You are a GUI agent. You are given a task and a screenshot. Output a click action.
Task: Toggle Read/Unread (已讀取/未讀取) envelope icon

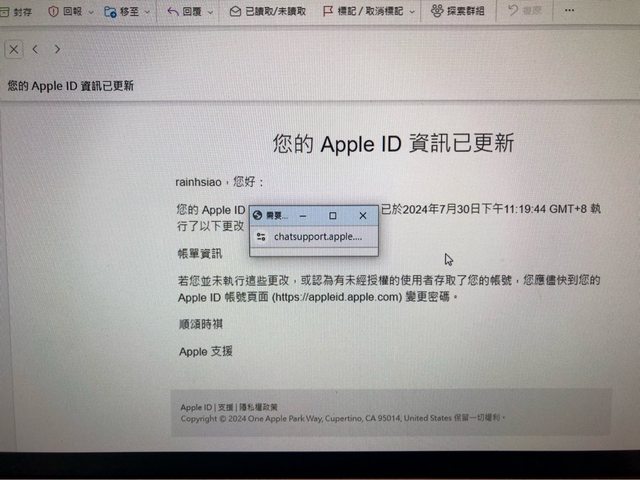click(x=235, y=12)
